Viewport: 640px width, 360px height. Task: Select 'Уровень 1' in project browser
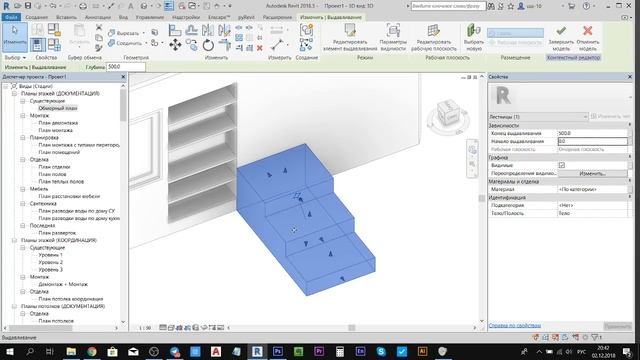[50, 255]
